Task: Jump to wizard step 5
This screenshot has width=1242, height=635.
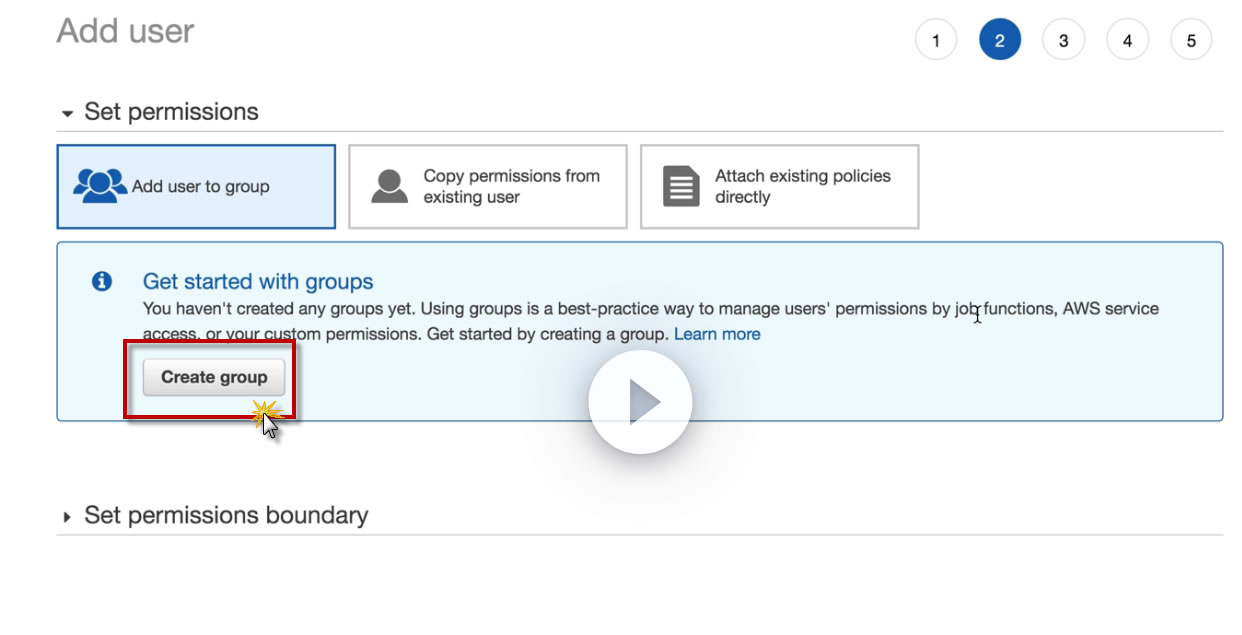Action: [x=1191, y=41]
